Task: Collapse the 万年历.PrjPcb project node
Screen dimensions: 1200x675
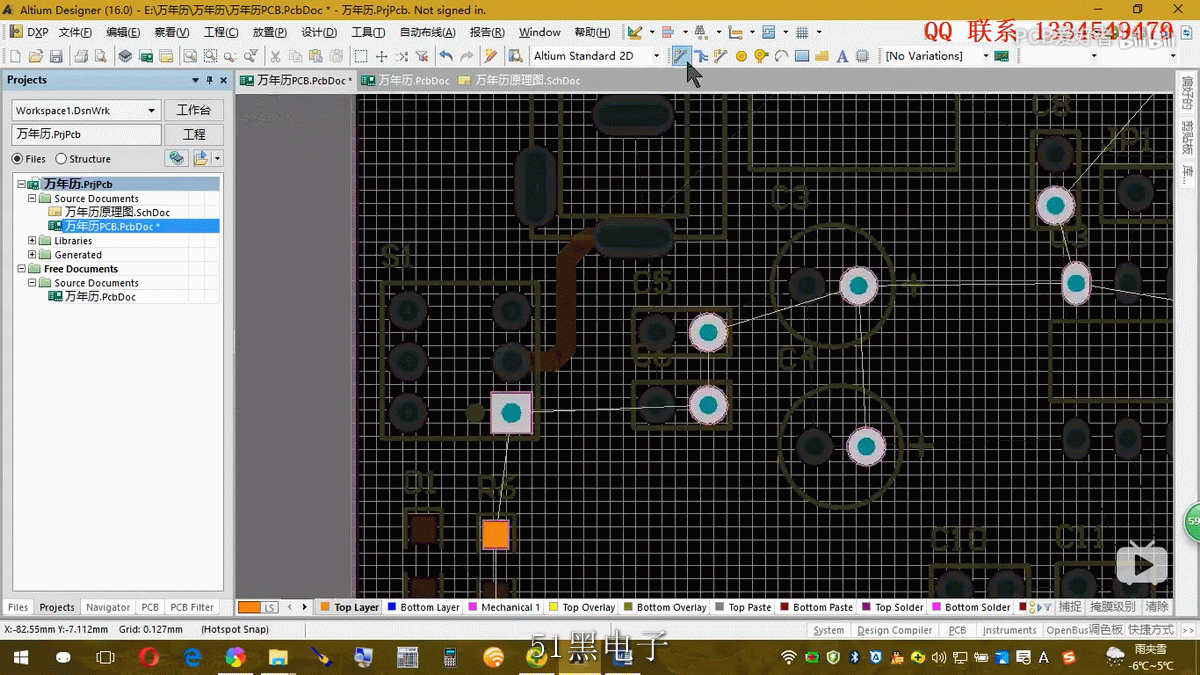Action: coord(21,184)
